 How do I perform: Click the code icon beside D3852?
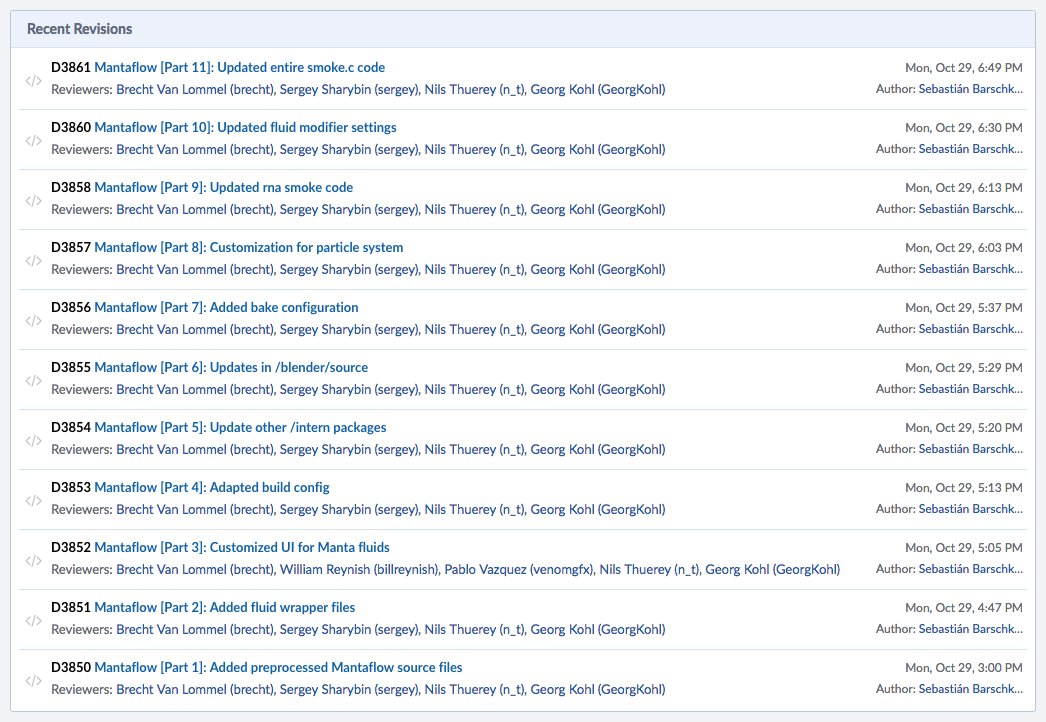tap(33, 561)
